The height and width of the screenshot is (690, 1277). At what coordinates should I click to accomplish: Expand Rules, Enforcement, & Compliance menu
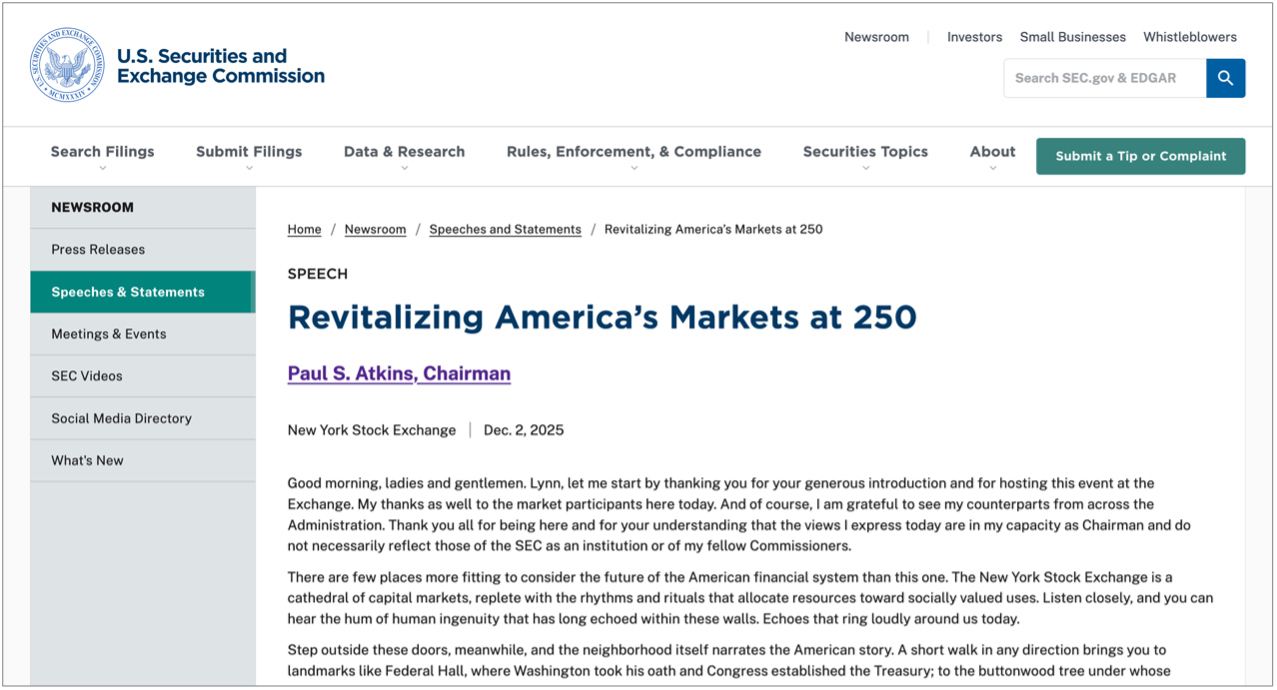[633, 152]
